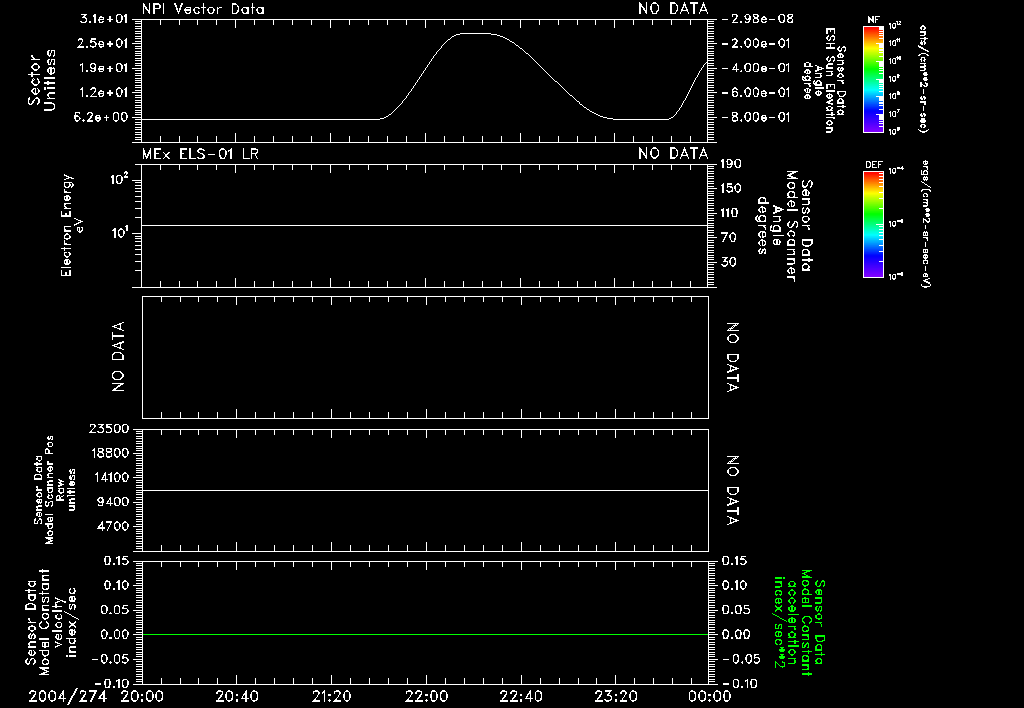Click the '21:20' time tick label
The image size is (1024, 708).
pyautogui.click(x=332, y=696)
